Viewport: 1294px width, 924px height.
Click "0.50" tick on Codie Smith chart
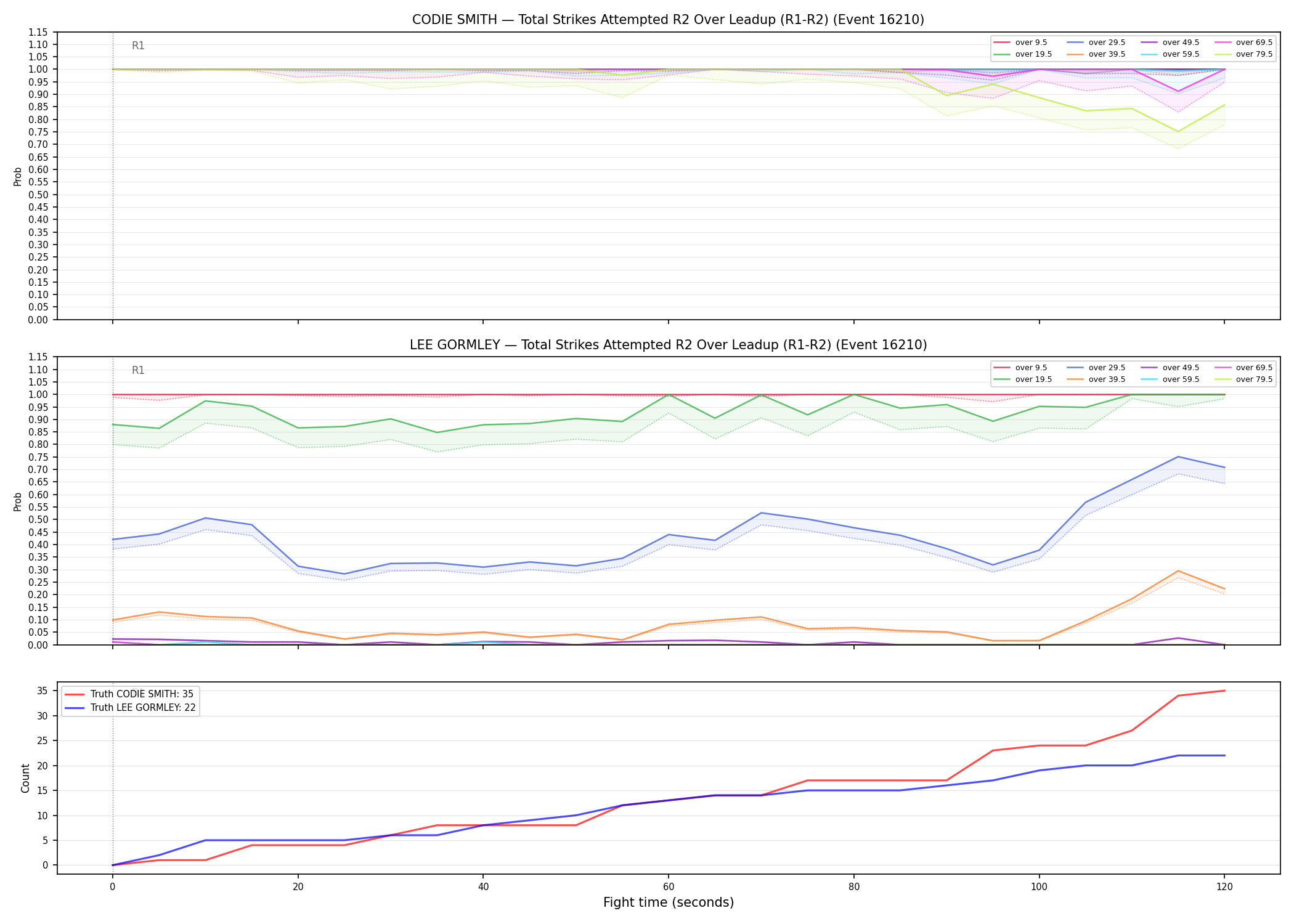coord(39,195)
